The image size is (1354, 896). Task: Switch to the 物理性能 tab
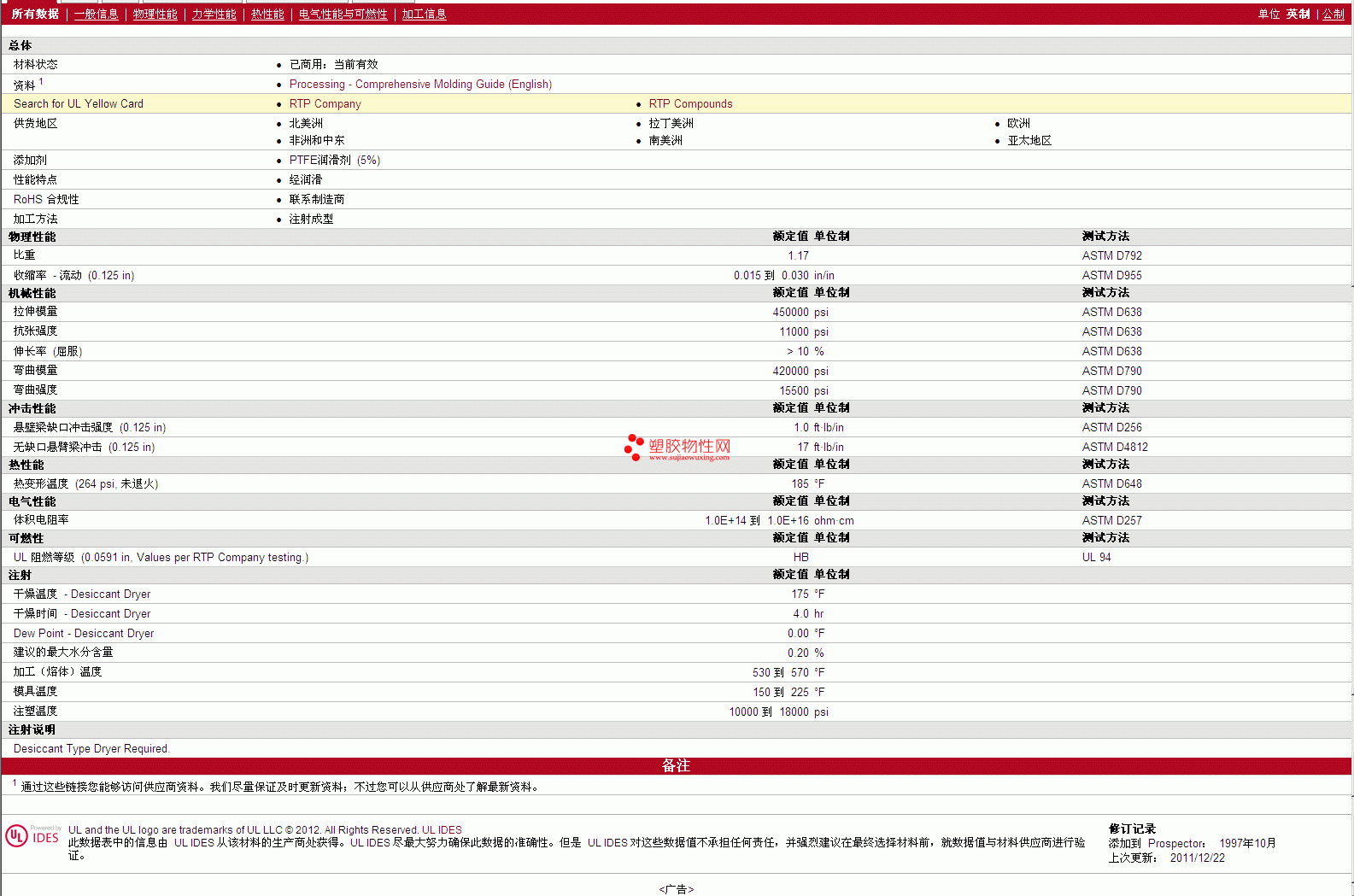[x=155, y=14]
